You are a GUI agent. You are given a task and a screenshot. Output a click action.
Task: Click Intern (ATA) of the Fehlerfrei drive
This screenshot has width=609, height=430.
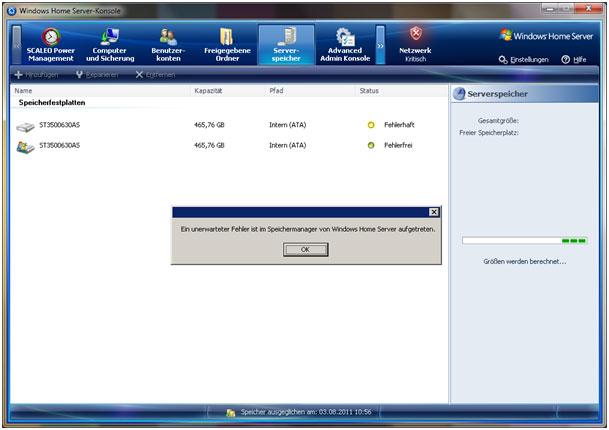point(287,145)
